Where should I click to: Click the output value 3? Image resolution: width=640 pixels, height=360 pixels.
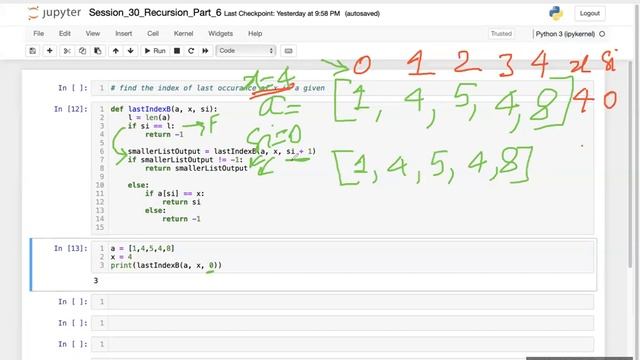coord(96,280)
